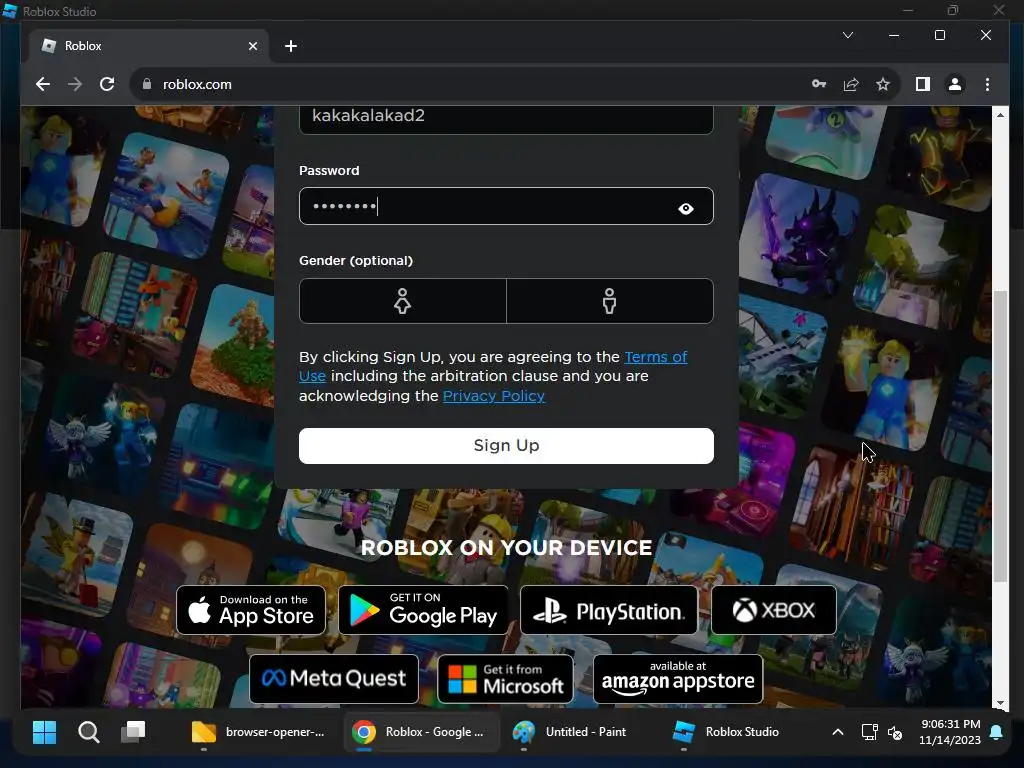Open the Xbox badge
The height and width of the screenshot is (768, 1024).
click(x=774, y=610)
